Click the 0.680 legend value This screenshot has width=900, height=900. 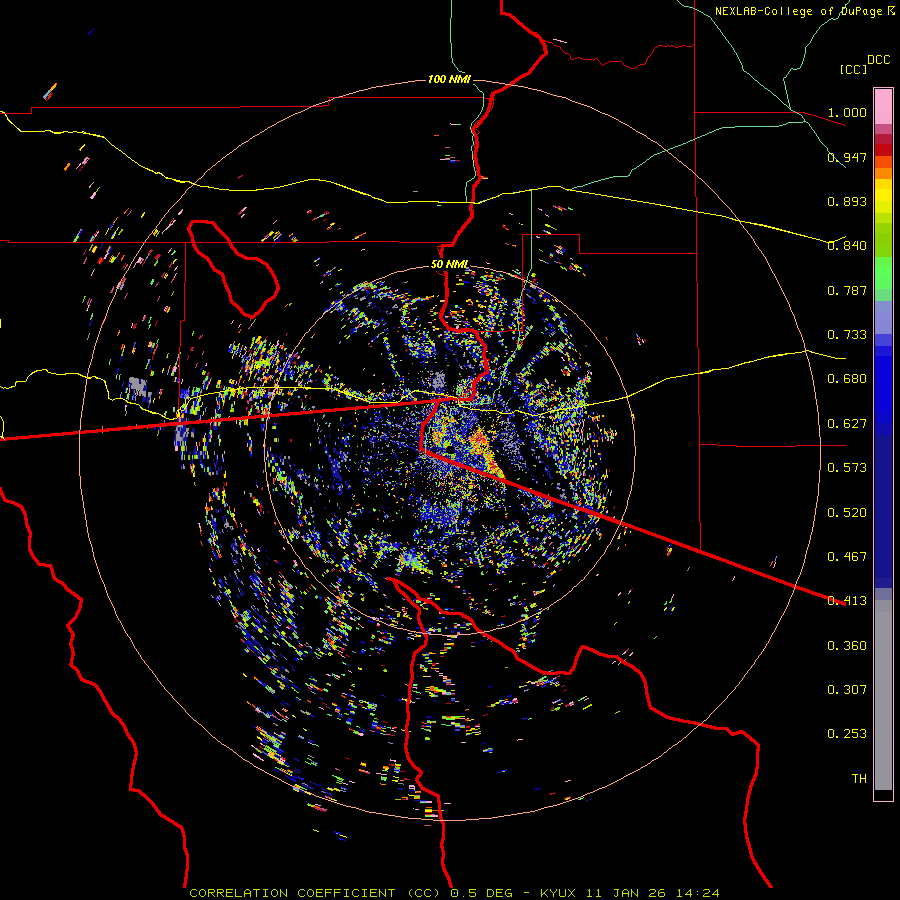click(847, 379)
